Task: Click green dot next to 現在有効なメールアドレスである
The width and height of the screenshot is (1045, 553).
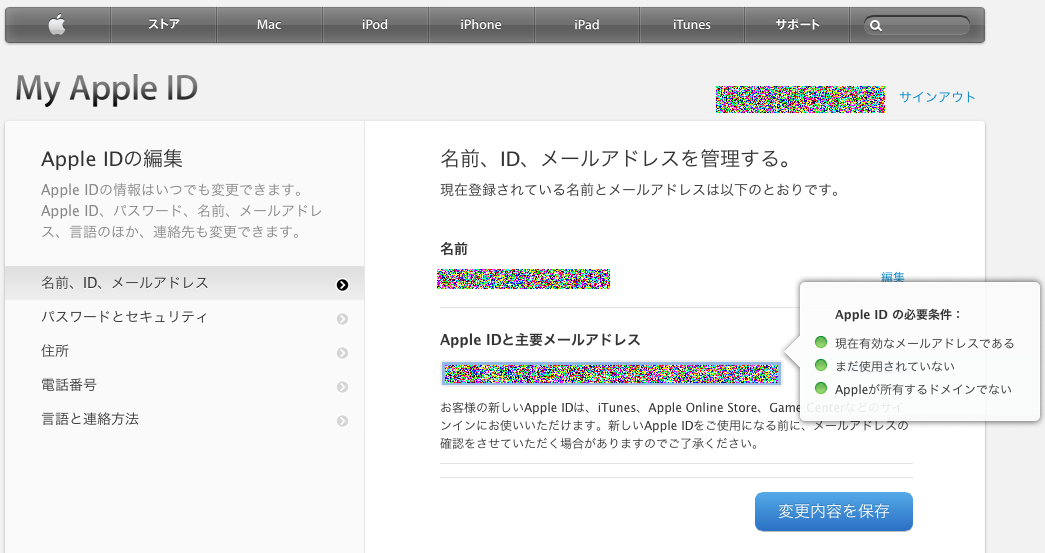Action: point(821,342)
